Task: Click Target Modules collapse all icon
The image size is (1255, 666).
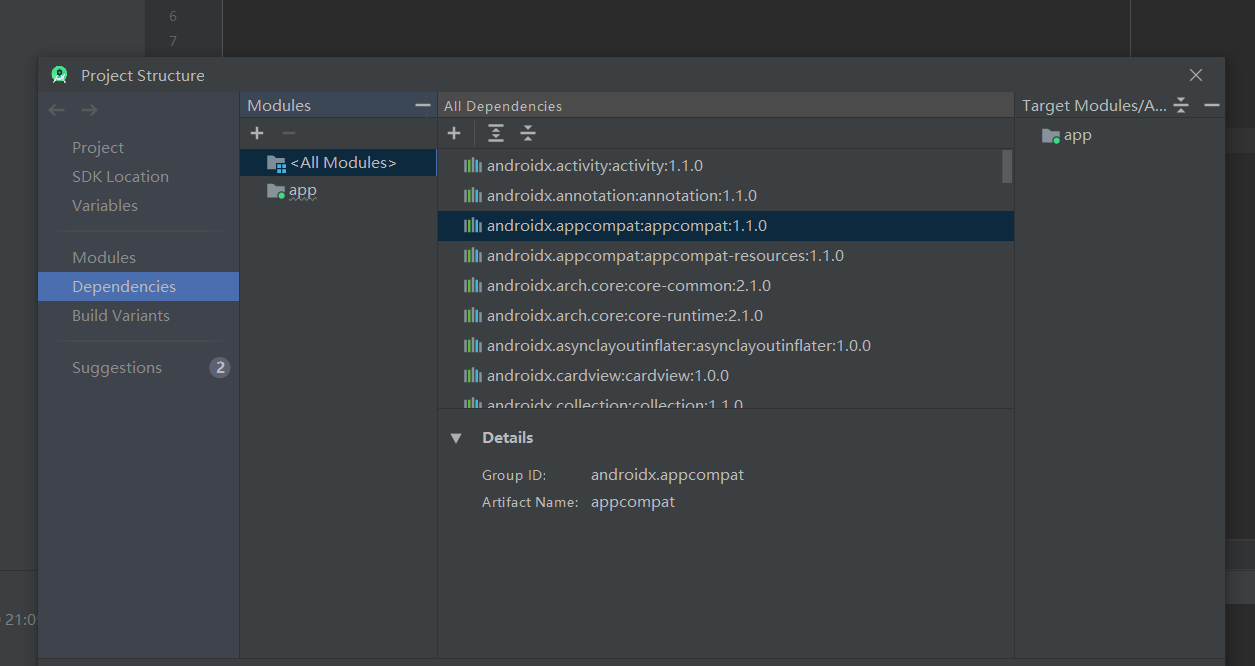Action: (1181, 105)
